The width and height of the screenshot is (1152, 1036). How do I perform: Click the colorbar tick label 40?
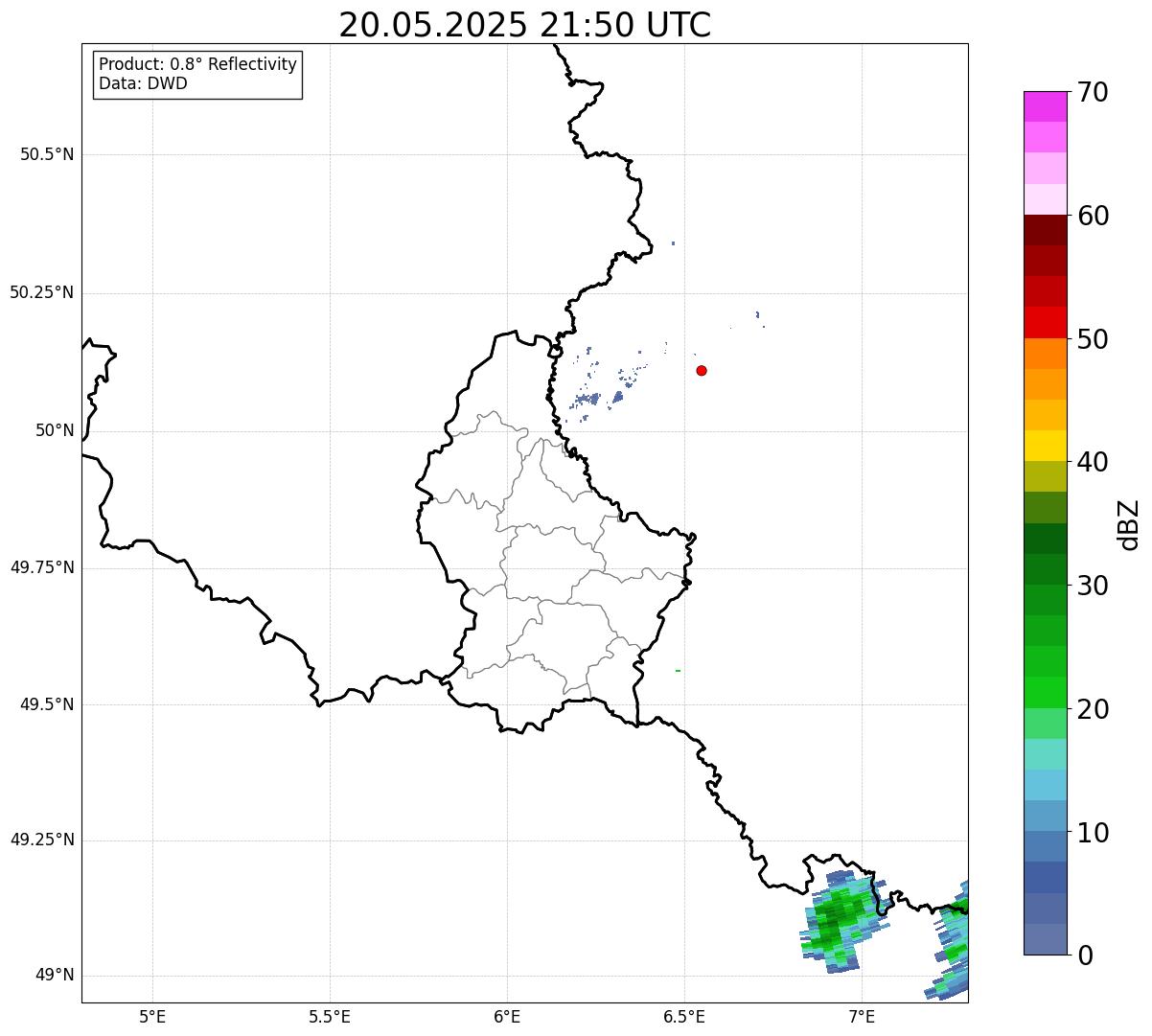[1093, 462]
